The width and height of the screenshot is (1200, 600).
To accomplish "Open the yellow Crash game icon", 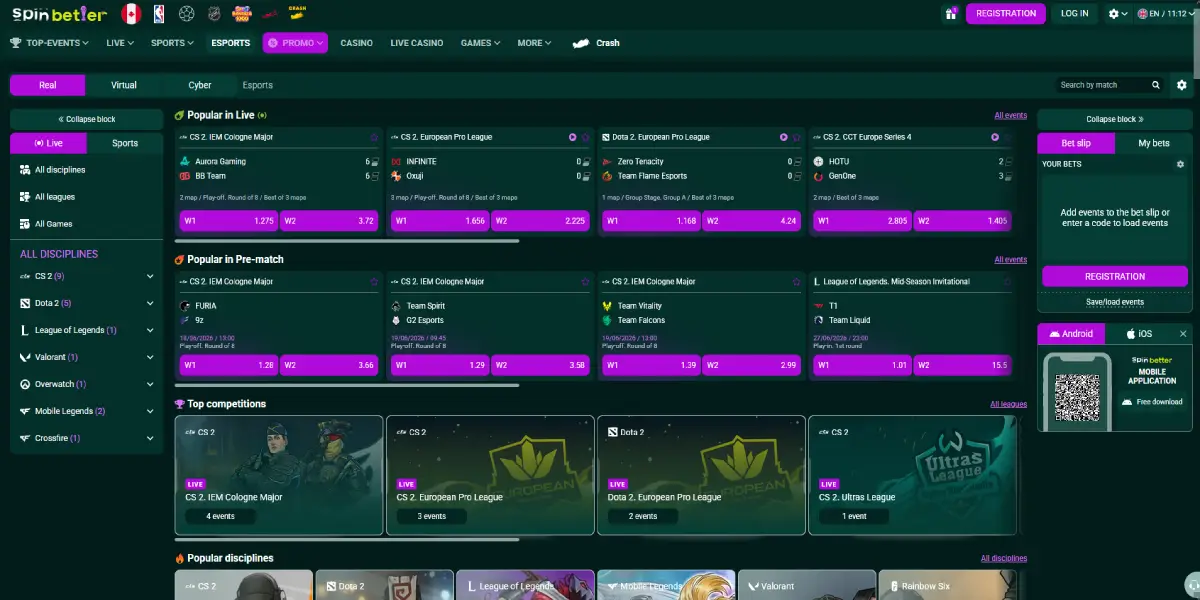I will point(297,13).
